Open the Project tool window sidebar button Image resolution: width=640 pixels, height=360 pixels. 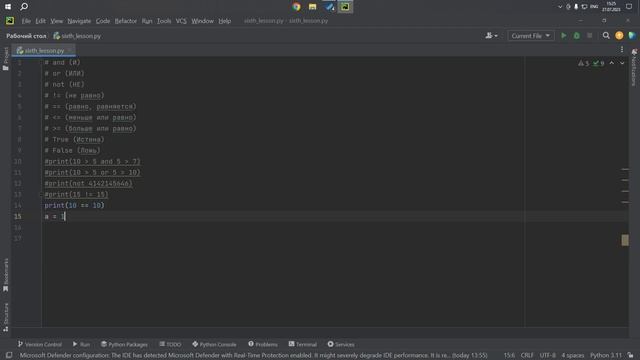tap(6, 58)
